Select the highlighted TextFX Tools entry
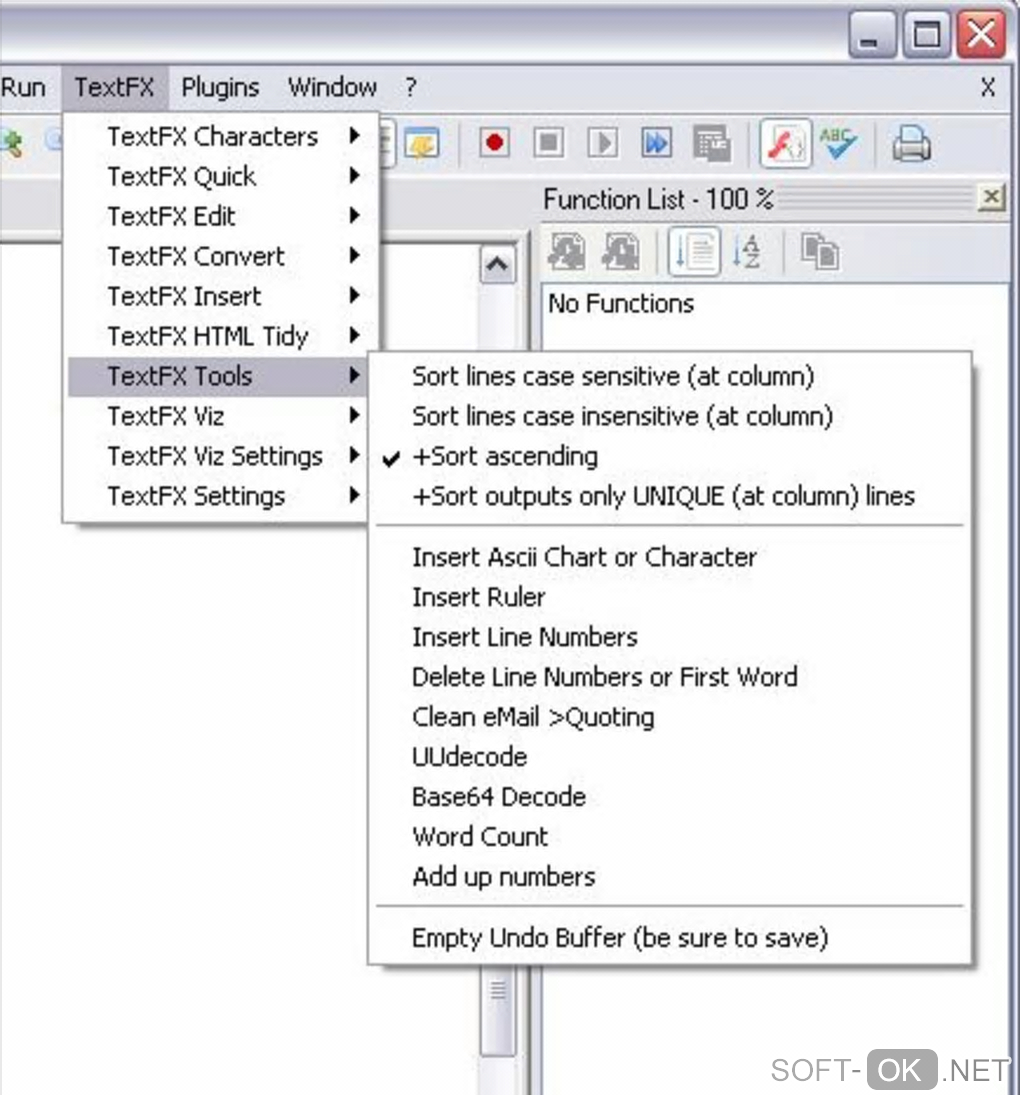Viewport: 1020px width, 1095px height. [217, 376]
